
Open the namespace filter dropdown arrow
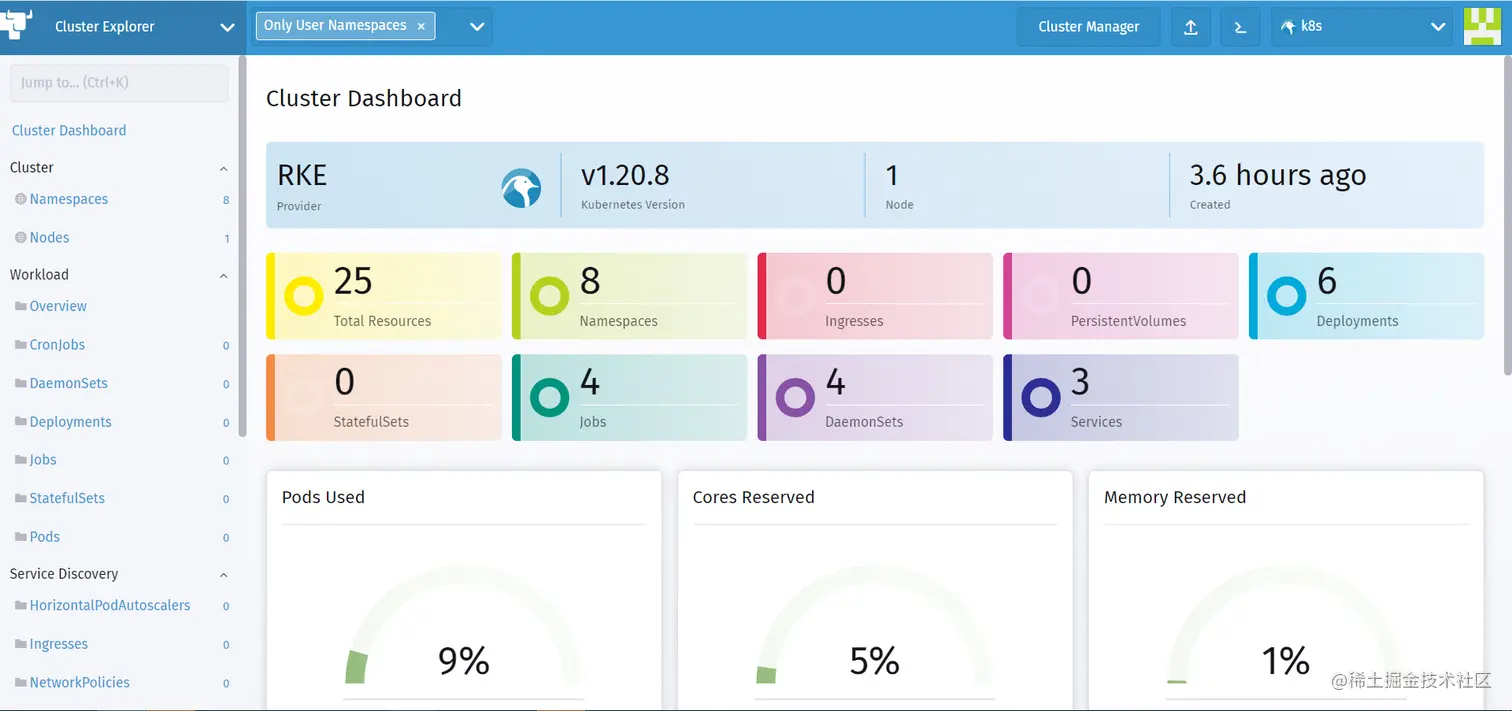click(476, 27)
